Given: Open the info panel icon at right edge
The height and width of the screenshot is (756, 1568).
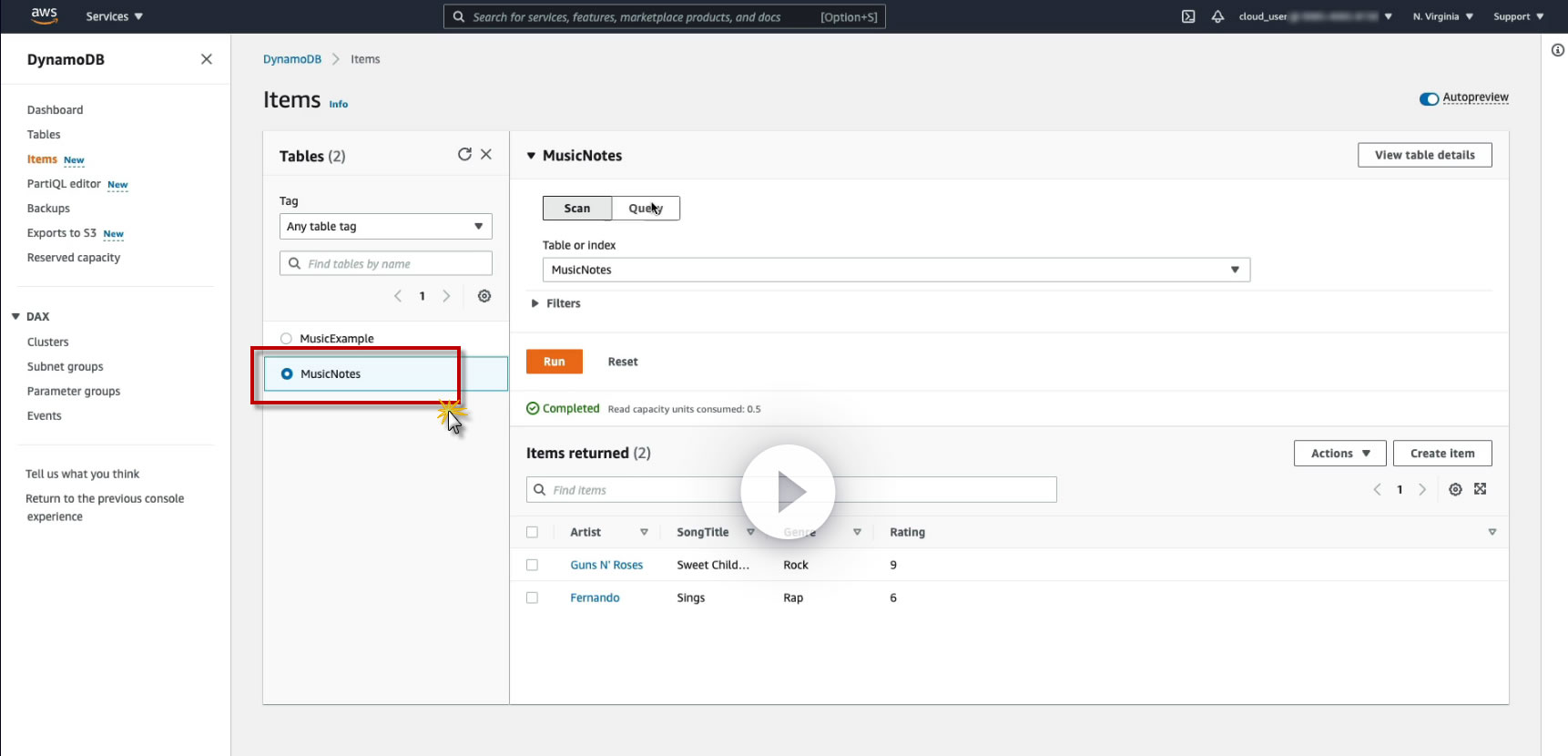Looking at the screenshot, I should tap(1557, 50).
